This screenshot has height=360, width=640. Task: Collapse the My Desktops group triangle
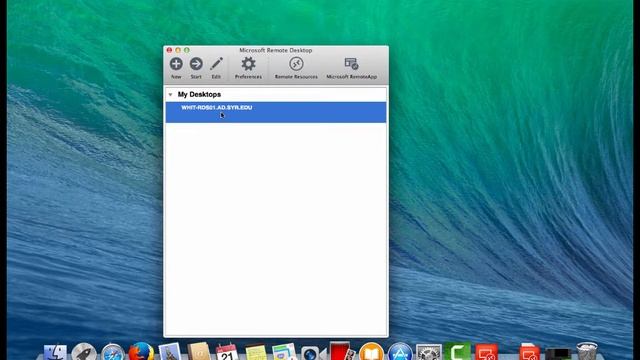click(170, 95)
